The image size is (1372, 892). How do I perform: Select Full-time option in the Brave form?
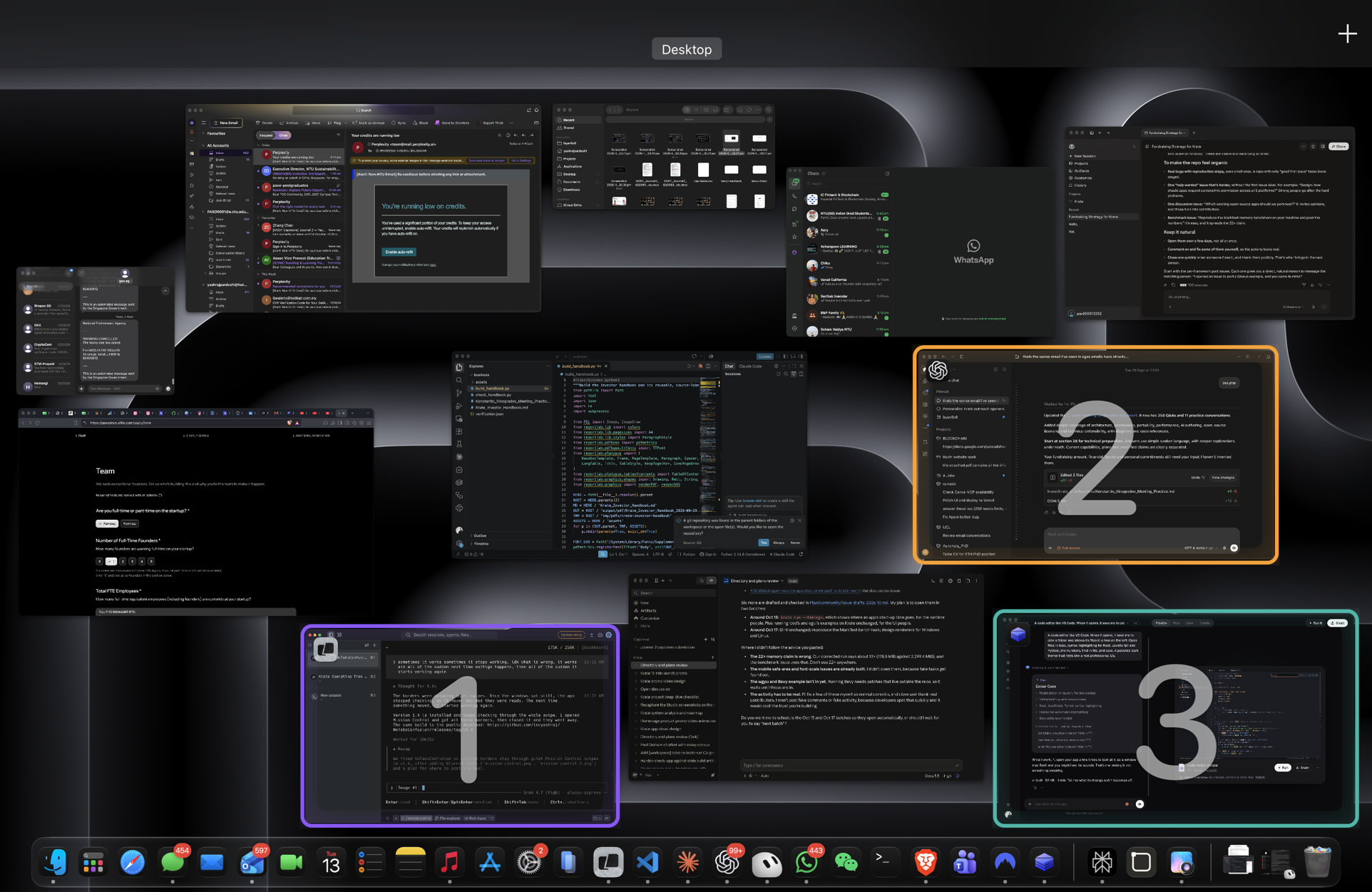107,523
